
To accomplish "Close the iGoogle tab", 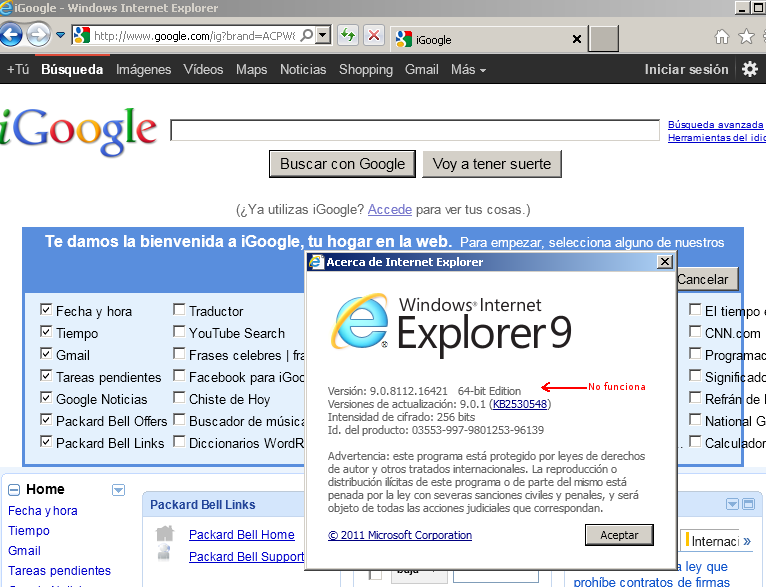I will 576,40.
